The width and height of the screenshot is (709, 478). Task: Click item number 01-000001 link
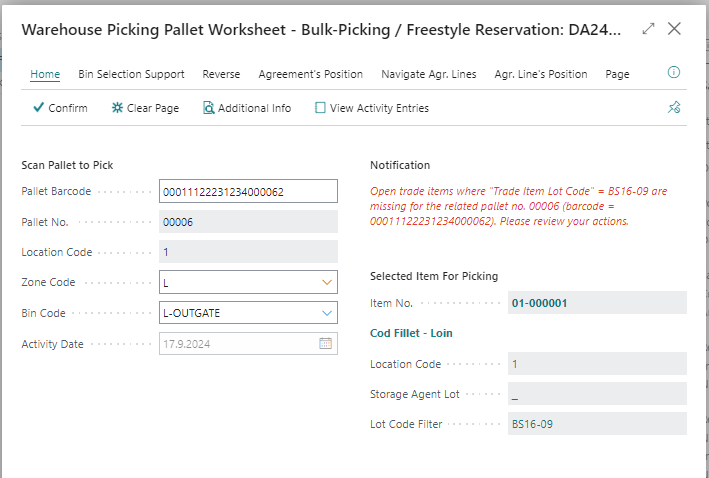tap(540, 303)
